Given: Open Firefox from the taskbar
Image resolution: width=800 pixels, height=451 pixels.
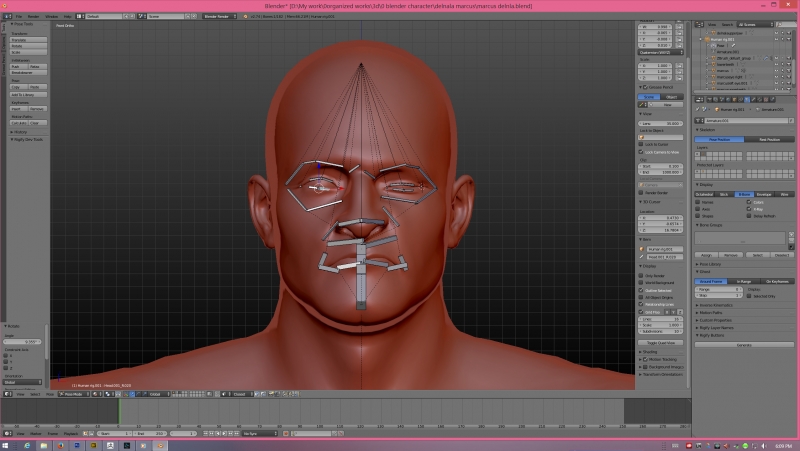Looking at the screenshot, I should pos(60,445).
